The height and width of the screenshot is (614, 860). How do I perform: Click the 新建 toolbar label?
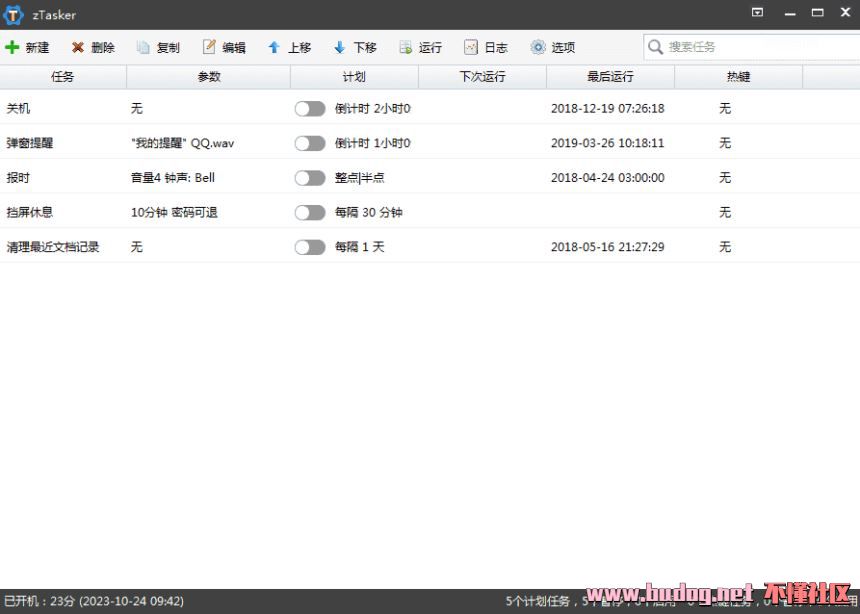pos(37,48)
